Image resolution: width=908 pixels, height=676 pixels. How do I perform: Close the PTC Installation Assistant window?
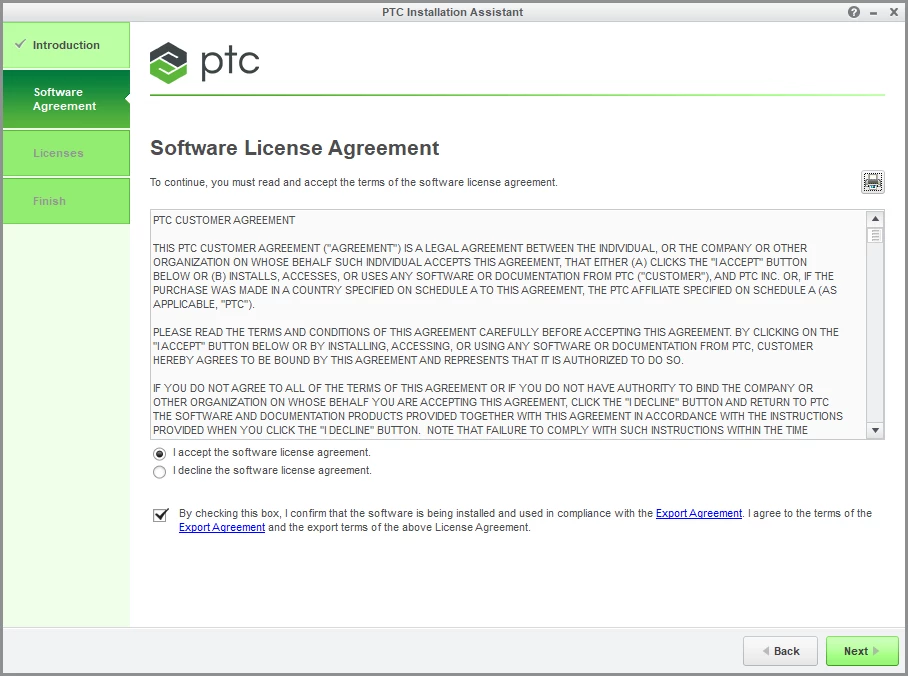894,12
